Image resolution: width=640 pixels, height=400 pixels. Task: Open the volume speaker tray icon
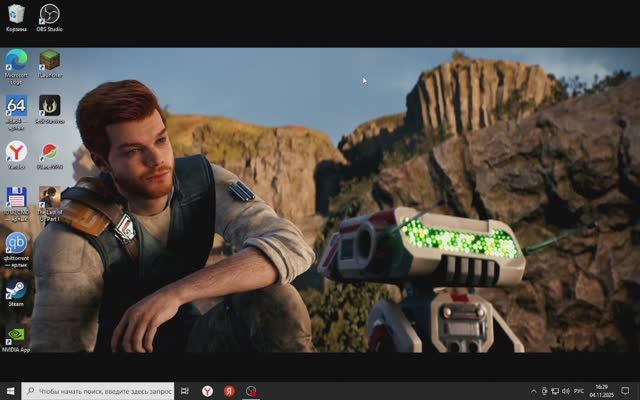coord(566,391)
